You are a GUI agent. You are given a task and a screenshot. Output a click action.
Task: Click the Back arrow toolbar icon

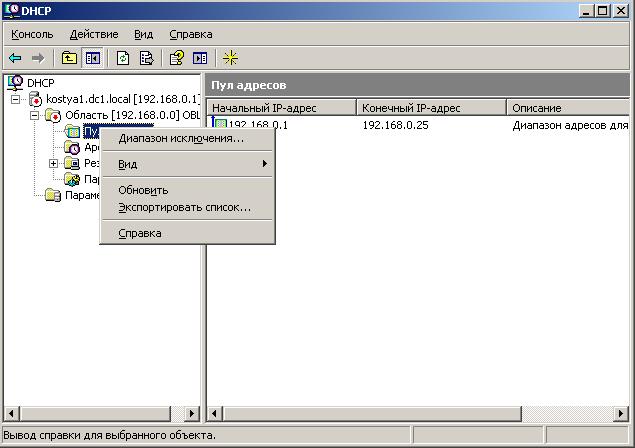15,58
